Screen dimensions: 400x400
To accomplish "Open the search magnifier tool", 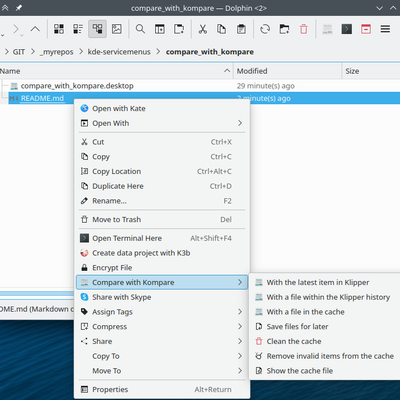I will [x=140, y=29].
